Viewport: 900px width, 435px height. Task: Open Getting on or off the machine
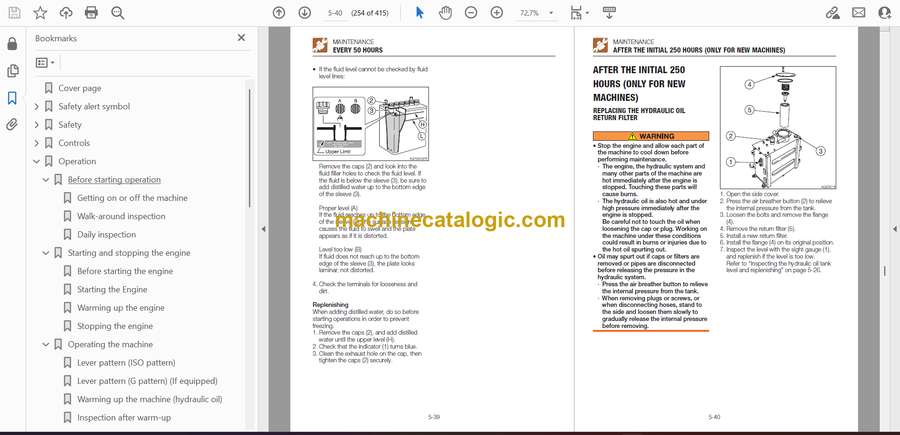132,198
